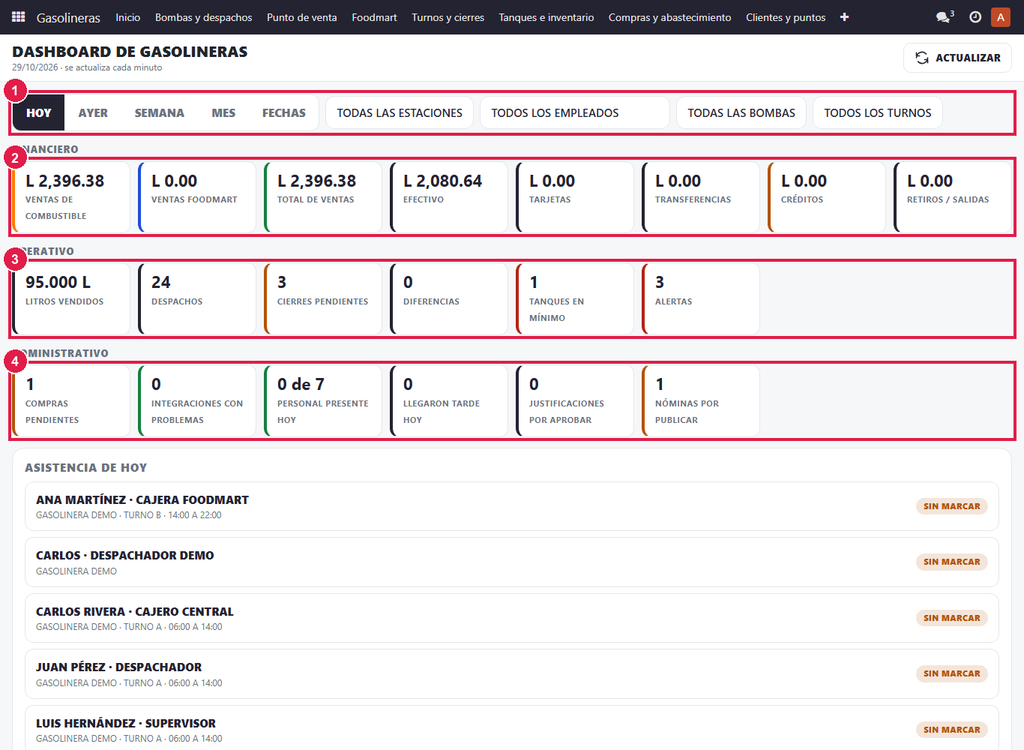Open the VENTAS FOODMART card
The height and width of the screenshot is (750, 1024).
[197, 197]
